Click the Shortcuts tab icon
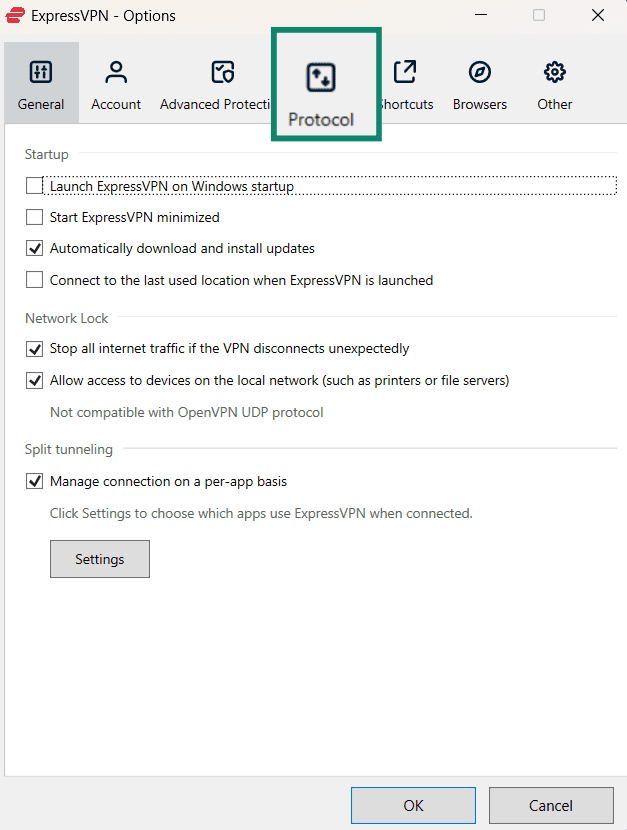The image size is (627, 830). point(405,72)
